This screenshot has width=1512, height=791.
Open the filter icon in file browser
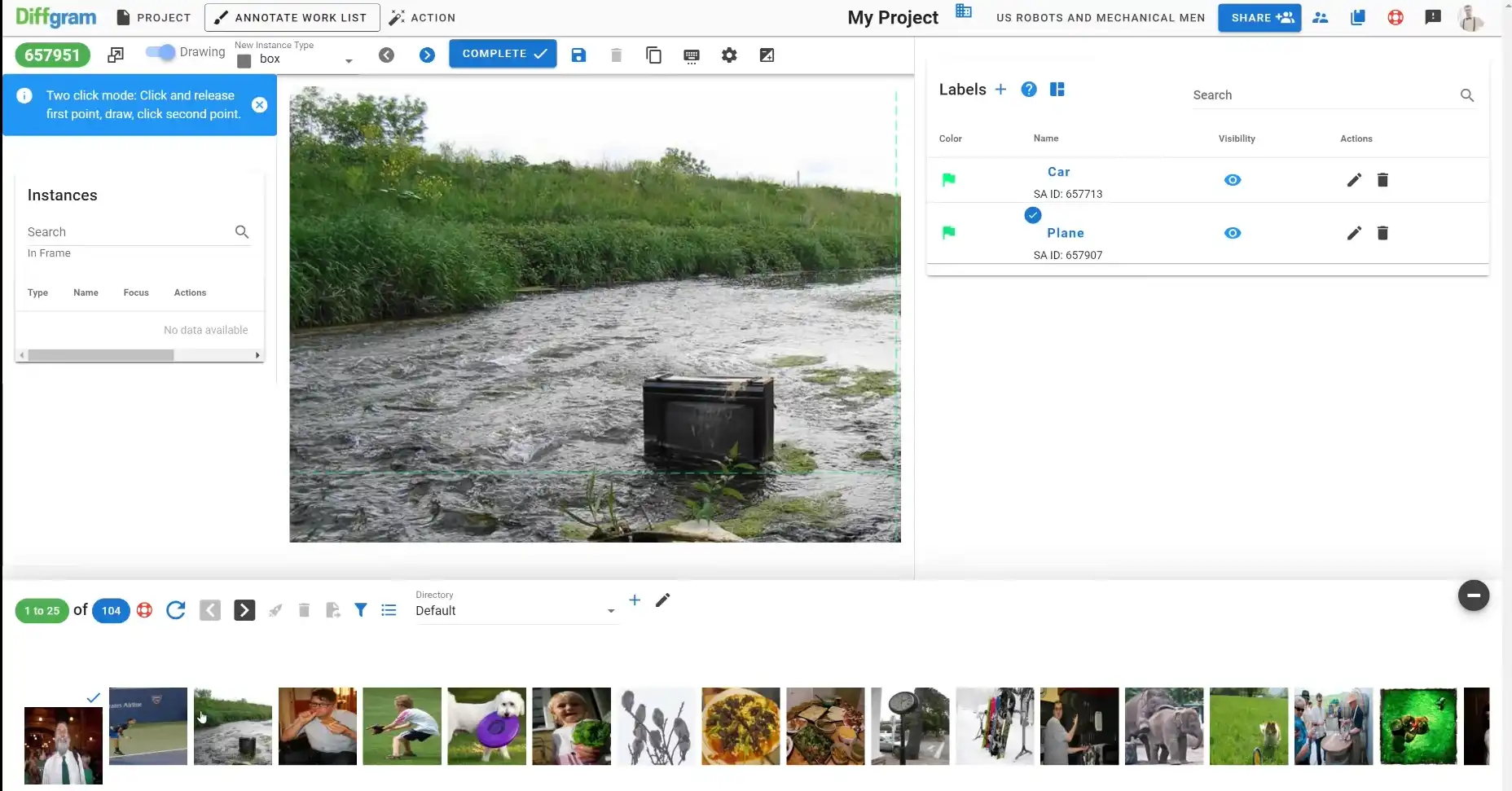[361, 610]
